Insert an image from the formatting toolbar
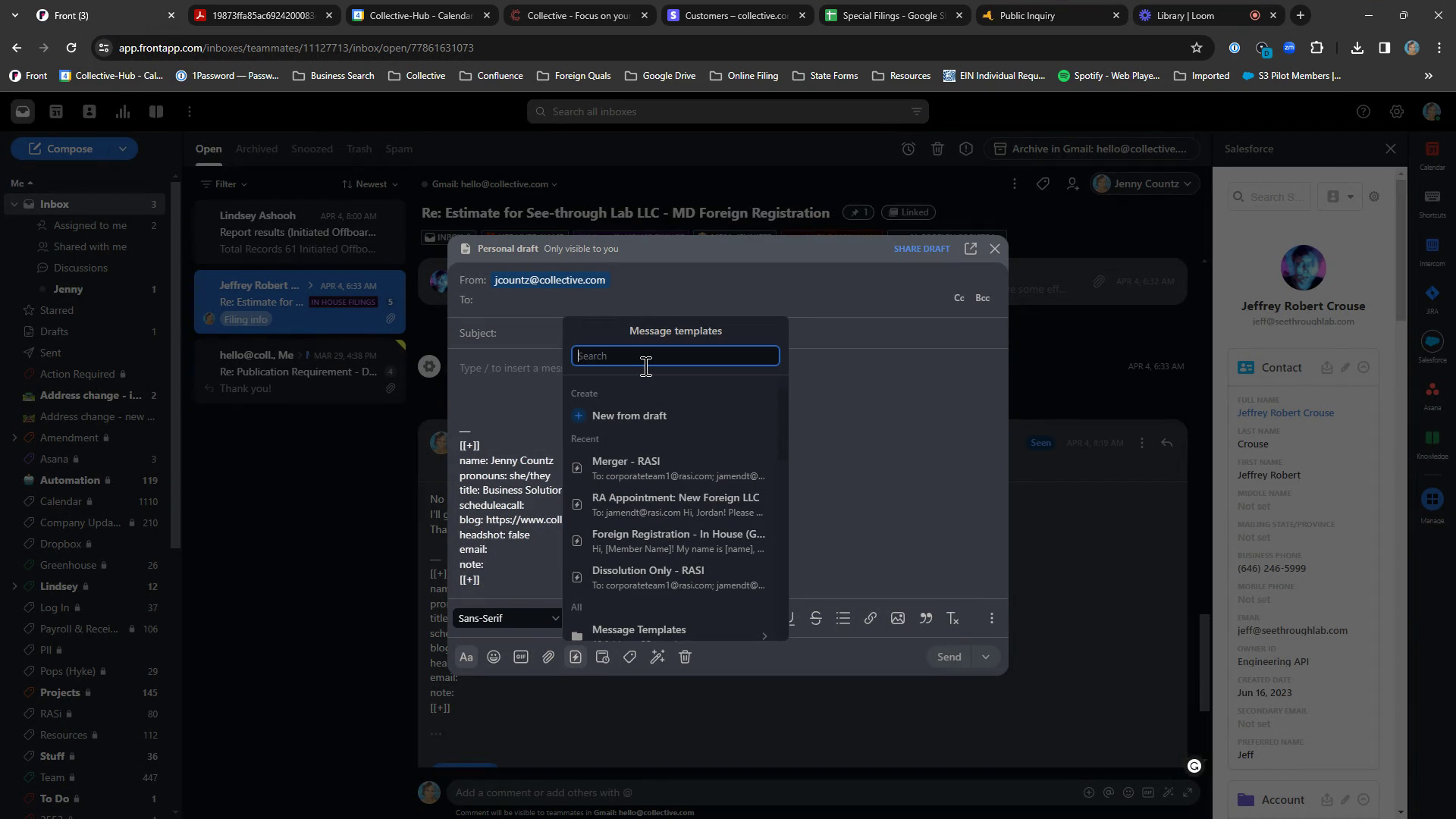This screenshot has width=1456, height=819. click(x=898, y=619)
